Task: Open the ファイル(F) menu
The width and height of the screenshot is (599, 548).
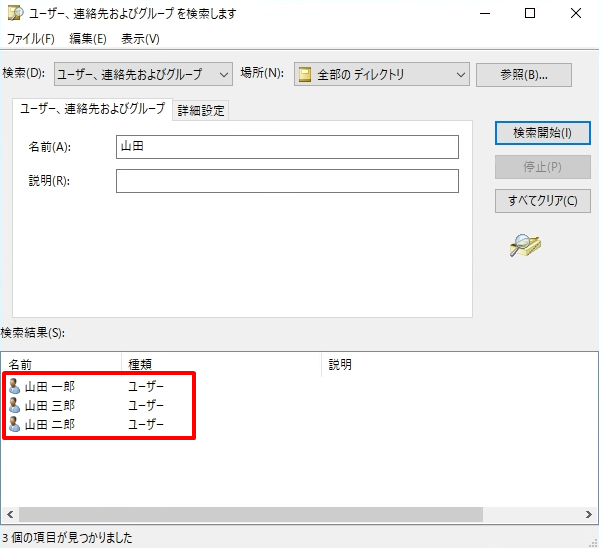Action: [x=31, y=39]
